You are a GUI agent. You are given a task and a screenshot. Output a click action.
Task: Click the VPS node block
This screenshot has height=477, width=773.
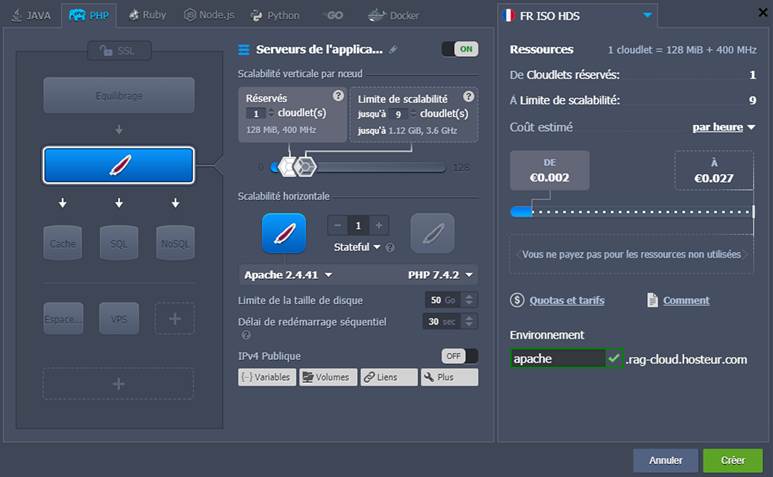pyautogui.click(x=118, y=318)
